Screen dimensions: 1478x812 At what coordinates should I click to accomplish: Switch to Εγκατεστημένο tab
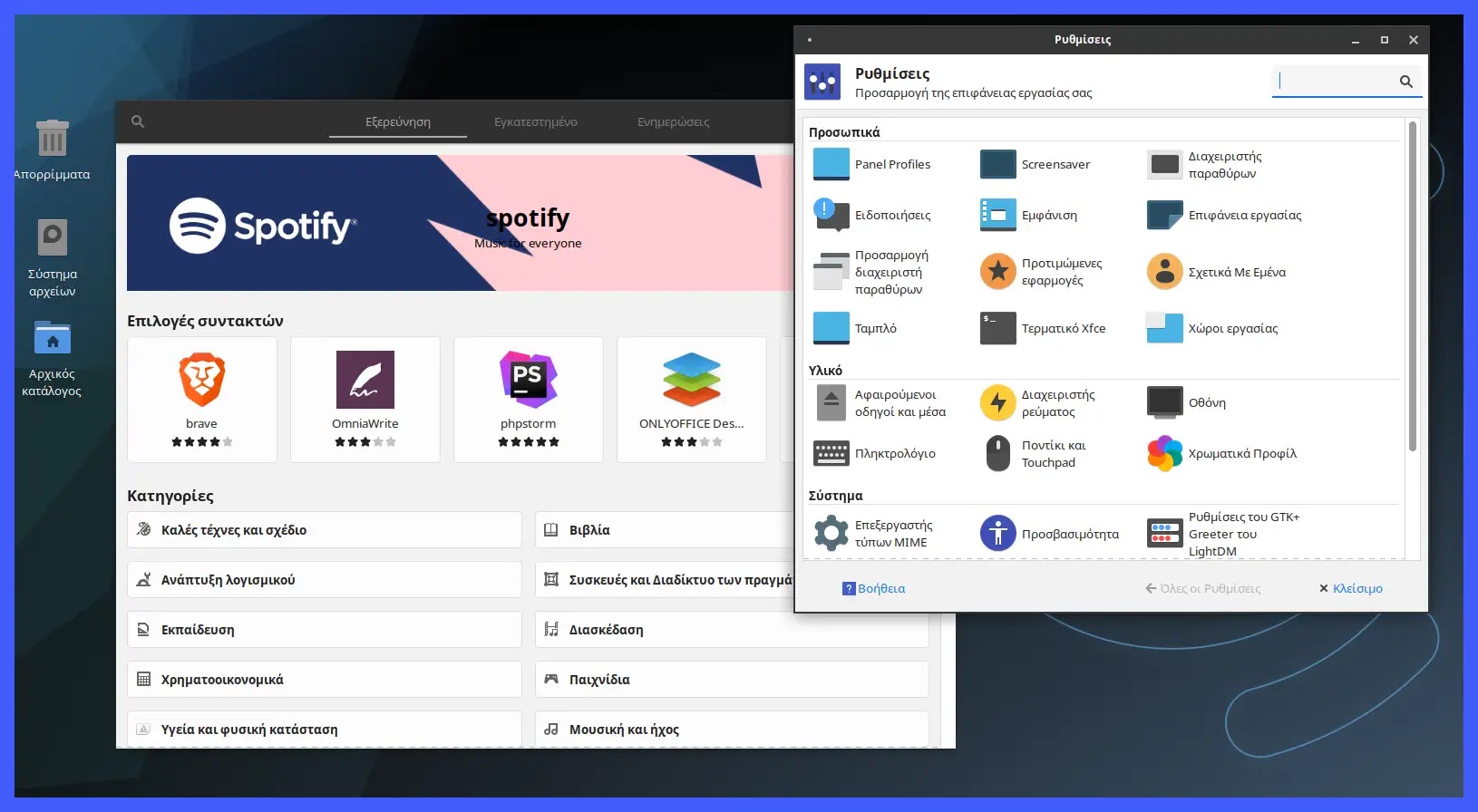click(536, 121)
